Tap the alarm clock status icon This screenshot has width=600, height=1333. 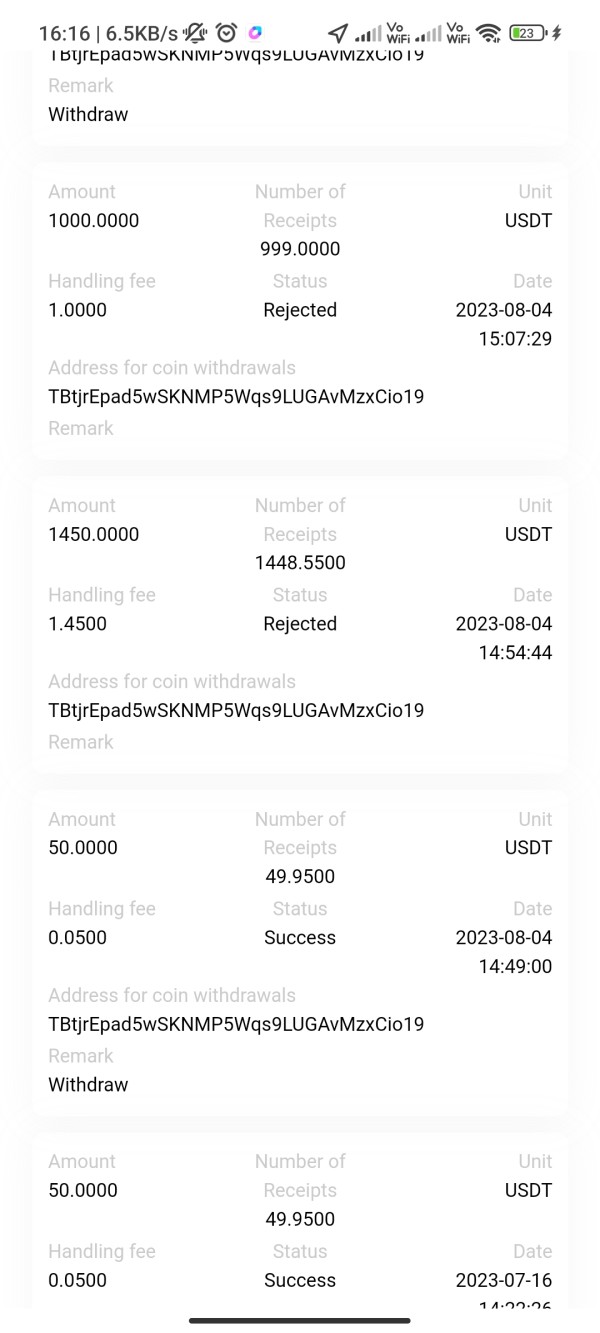pos(226,33)
